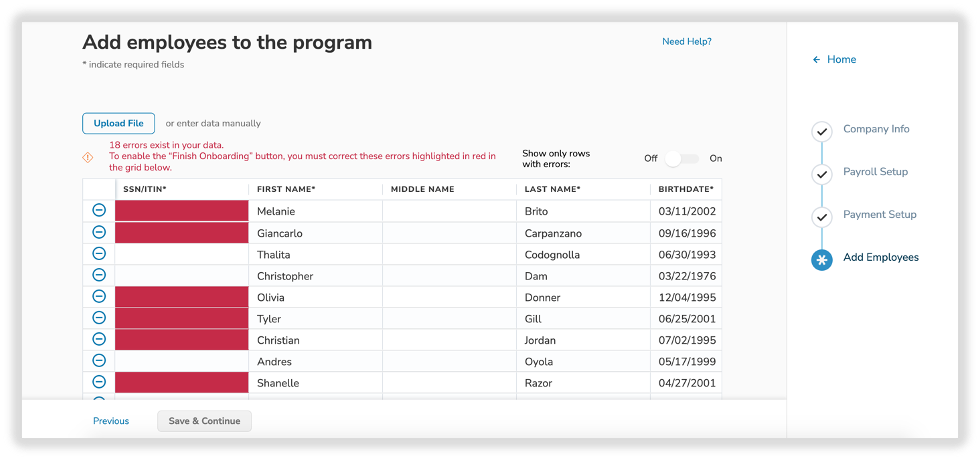
Task: Click remove icon for Tyler Gill
Action: tap(99, 318)
